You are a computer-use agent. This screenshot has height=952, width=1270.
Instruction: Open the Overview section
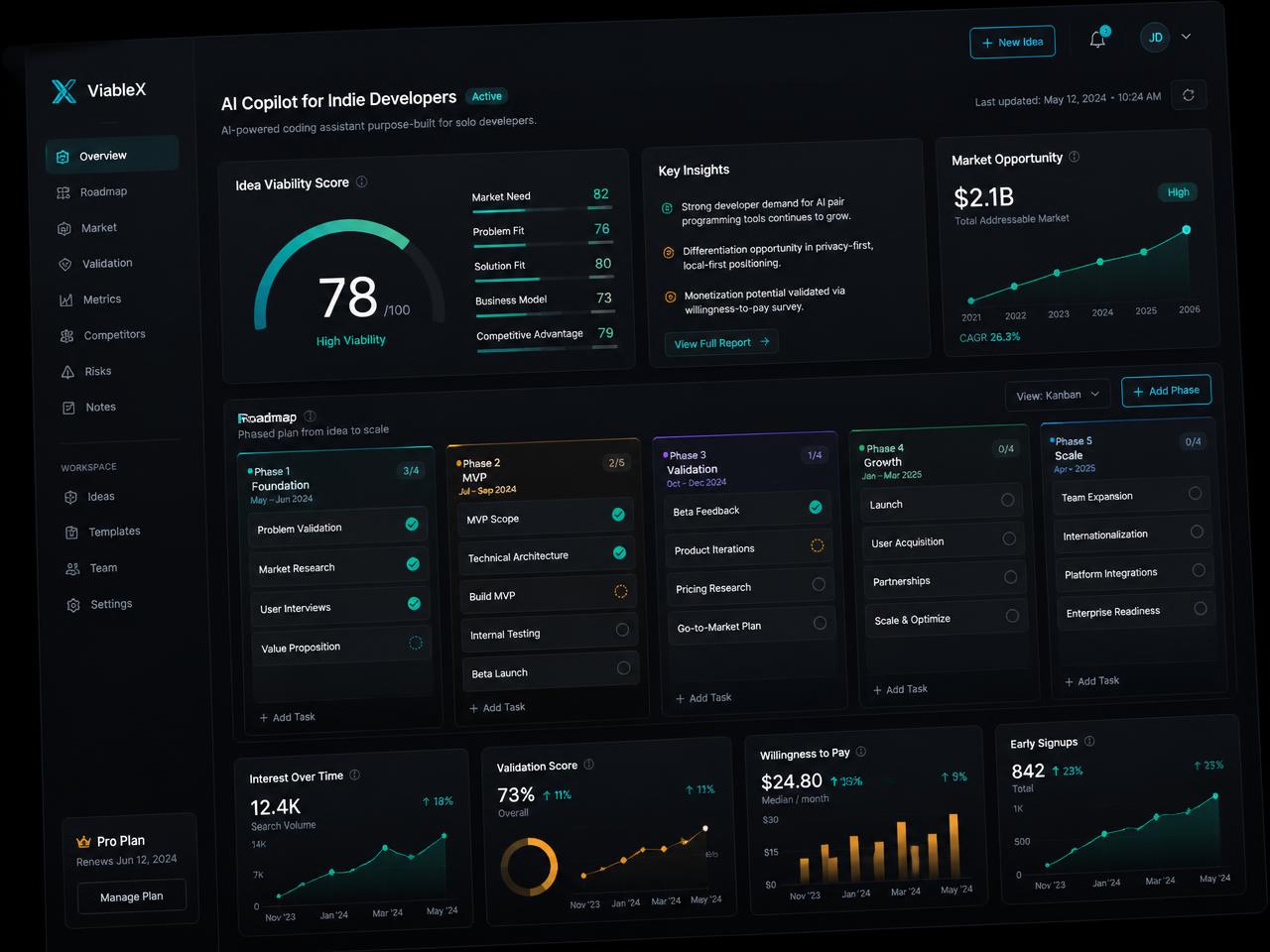click(112, 155)
